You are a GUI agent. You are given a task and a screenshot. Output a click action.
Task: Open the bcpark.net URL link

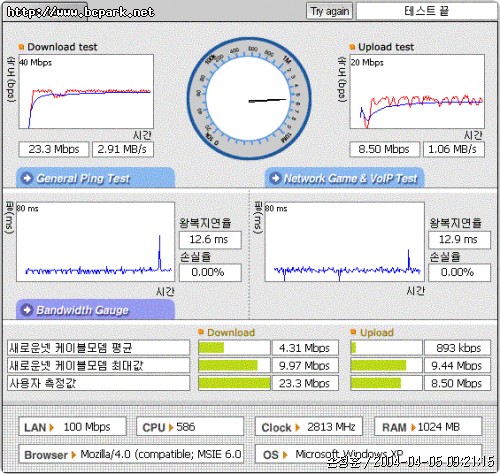[80, 12]
